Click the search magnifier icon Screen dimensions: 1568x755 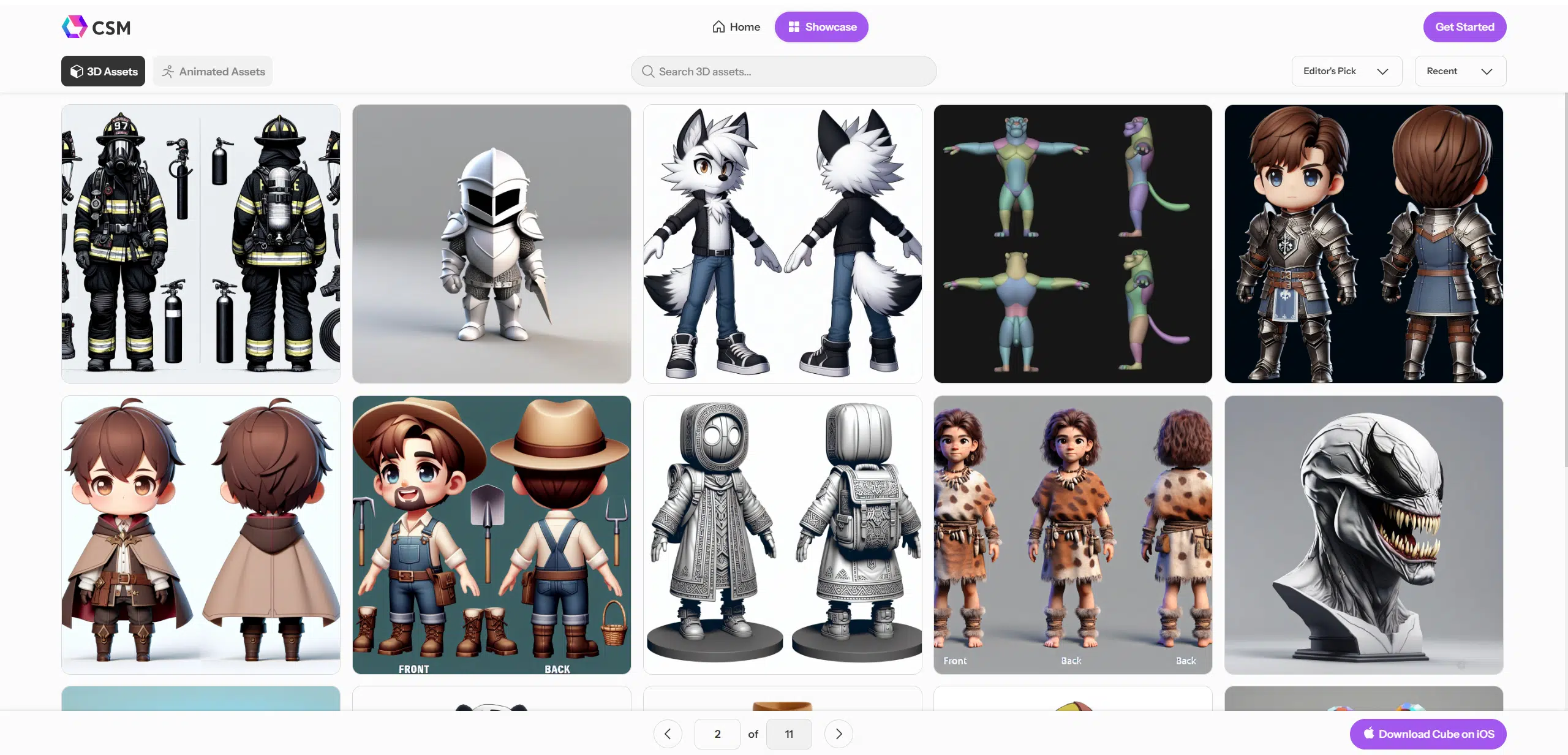(647, 71)
